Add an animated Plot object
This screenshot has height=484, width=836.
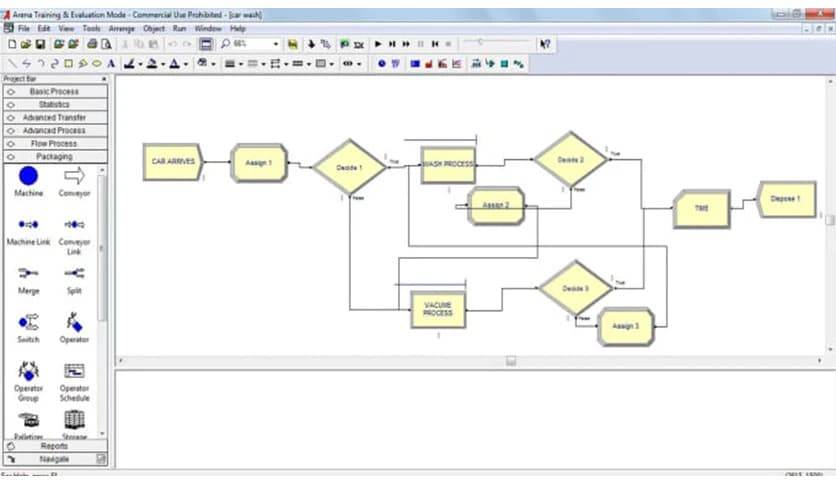pos(456,64)
